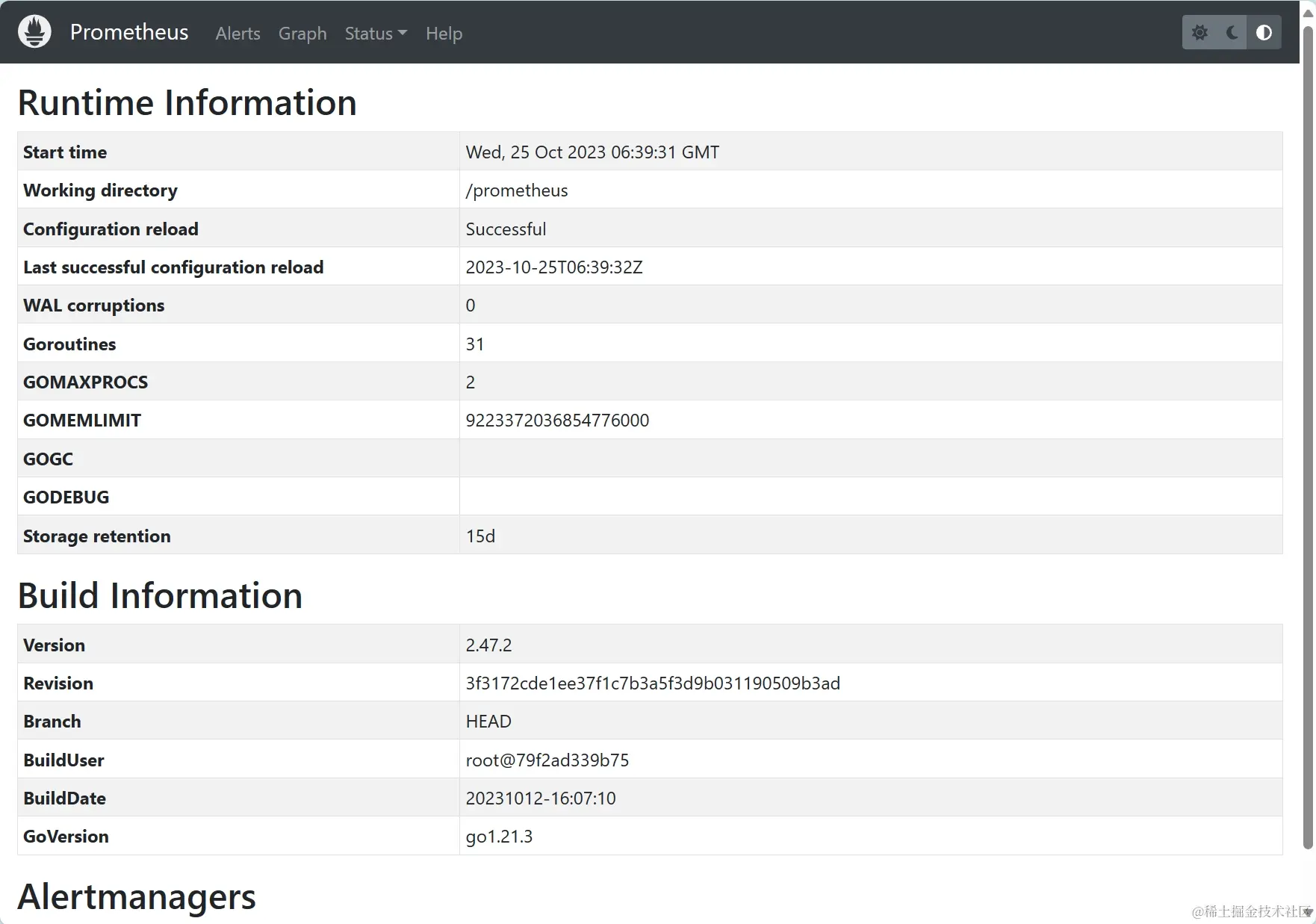Click the 'Version' row label
The height and width of the screenshot is (924, 1316).
54,645
